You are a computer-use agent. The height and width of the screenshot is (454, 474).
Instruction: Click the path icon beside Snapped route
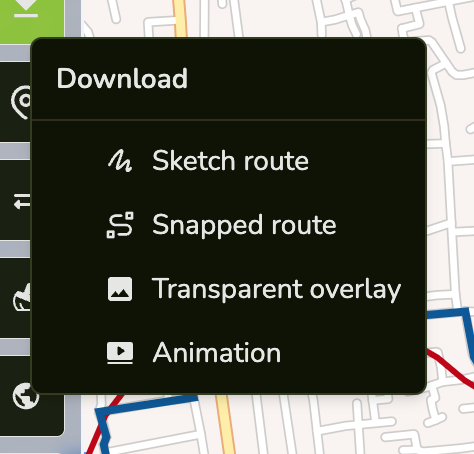[120, 225]
